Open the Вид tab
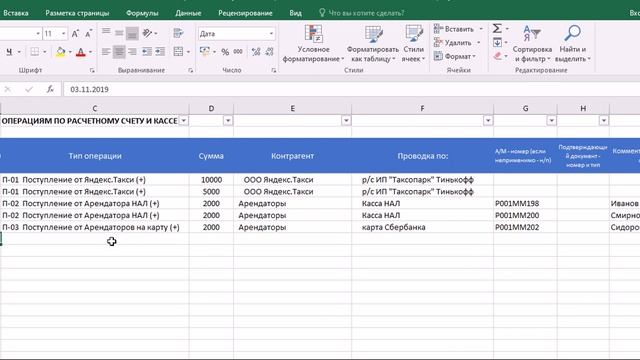This screenshot has height=360, width=640. click(296, 13)
